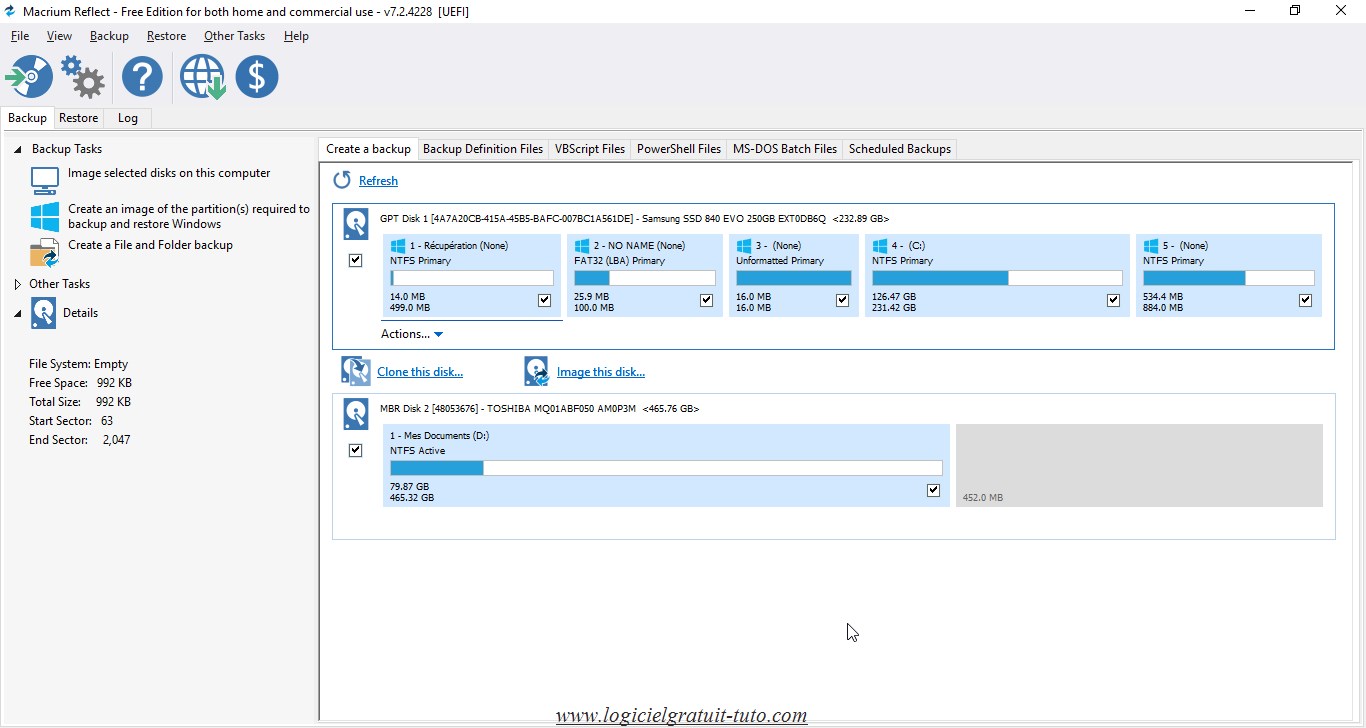Click Windows flag icon on C: partition
This screenshot has width=1366, height=728.
879,245
